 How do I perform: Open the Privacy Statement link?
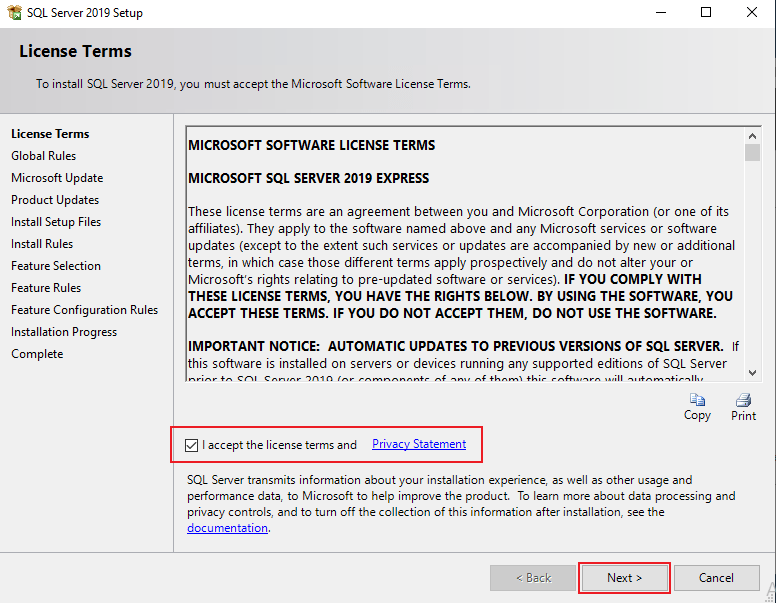click(x=419, y=444)
